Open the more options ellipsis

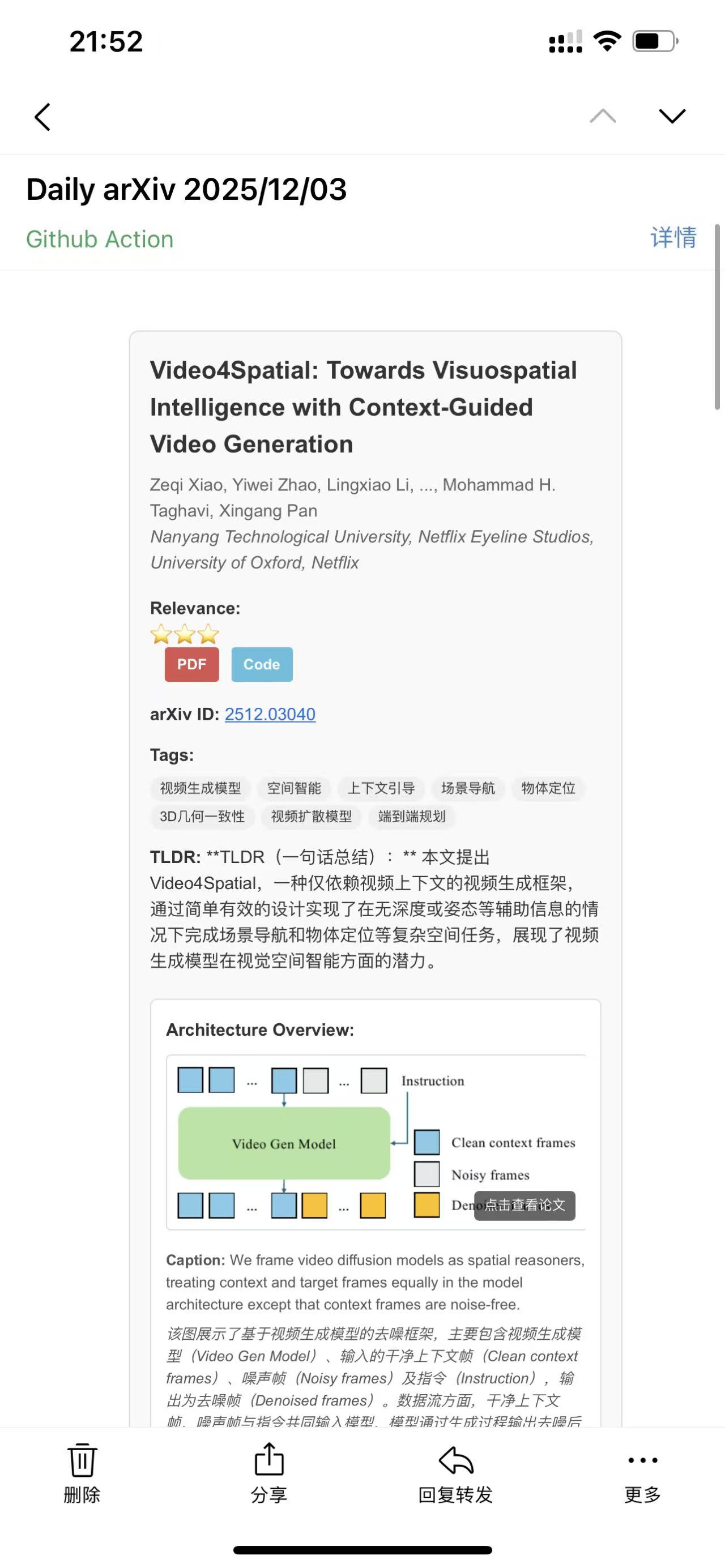coord(642,1460)
